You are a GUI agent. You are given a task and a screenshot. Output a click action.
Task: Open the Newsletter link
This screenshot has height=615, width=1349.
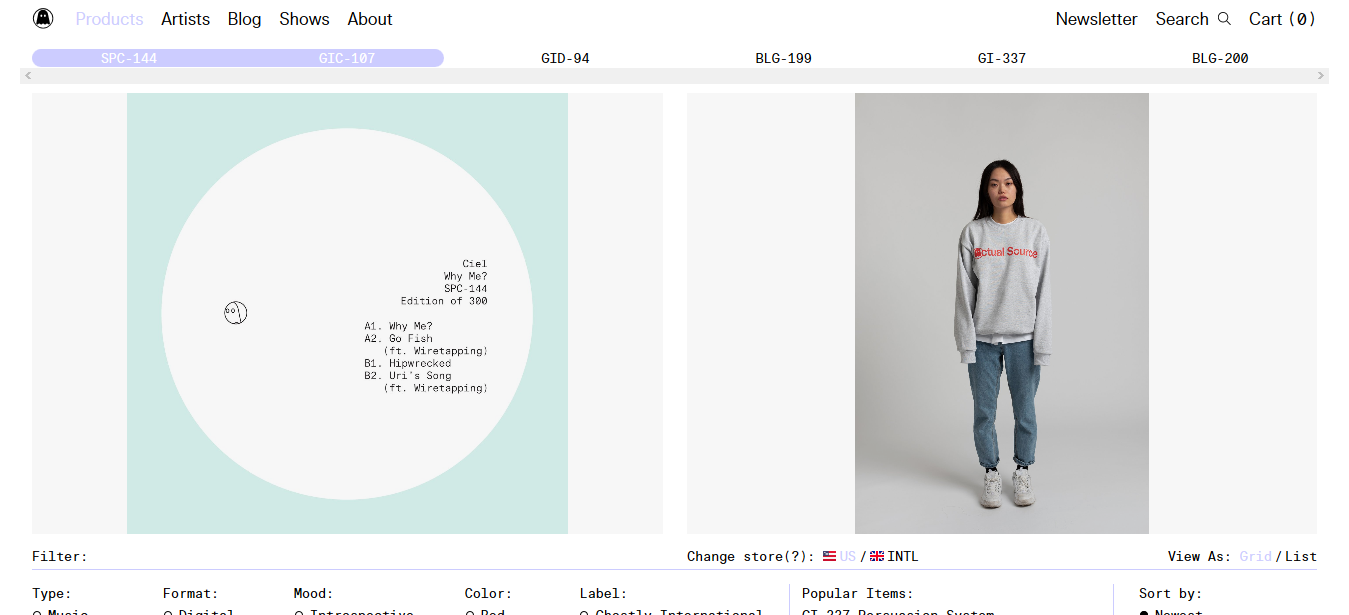1096,19
